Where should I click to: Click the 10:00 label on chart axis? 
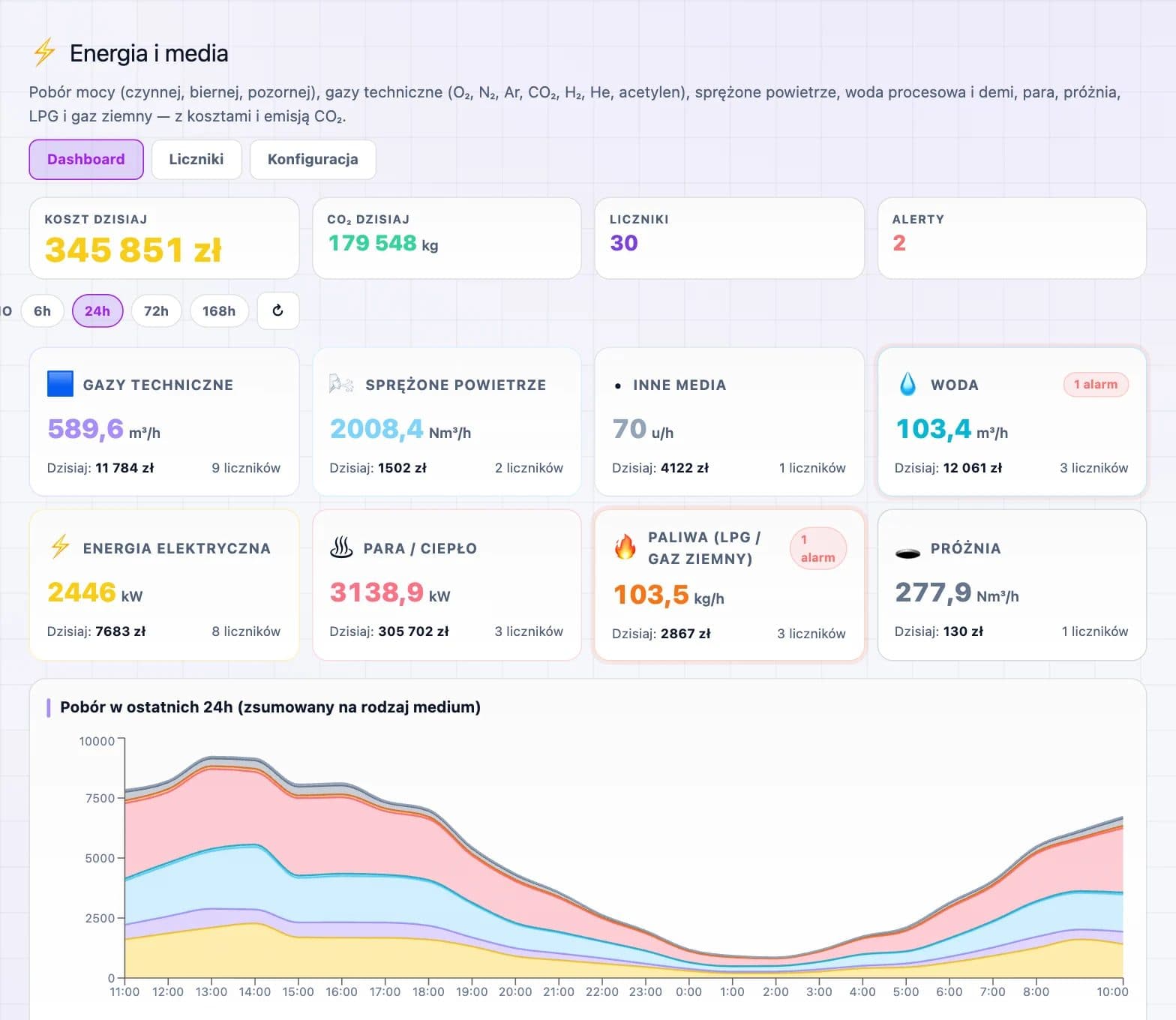click(x=1112, y=991)
